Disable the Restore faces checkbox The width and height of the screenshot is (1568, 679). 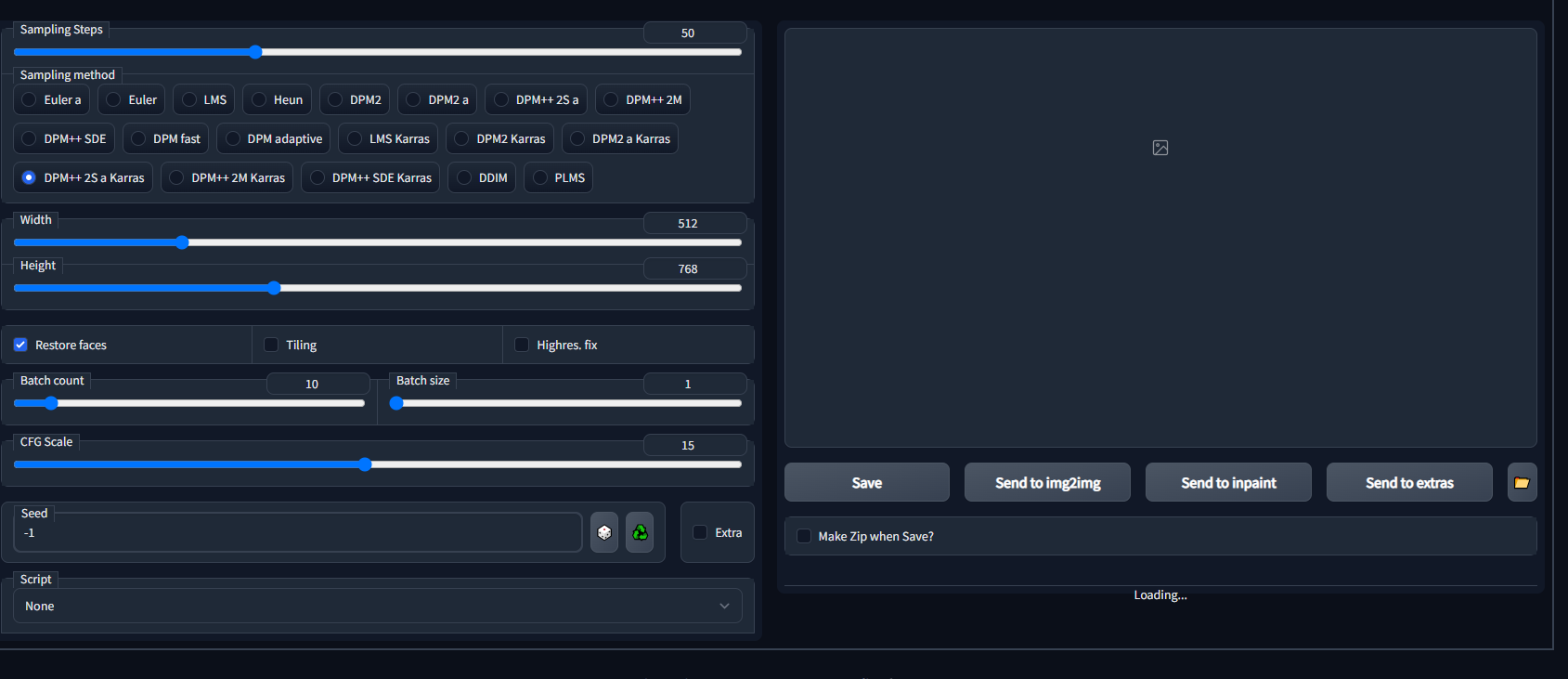click(x=20, y=345)
